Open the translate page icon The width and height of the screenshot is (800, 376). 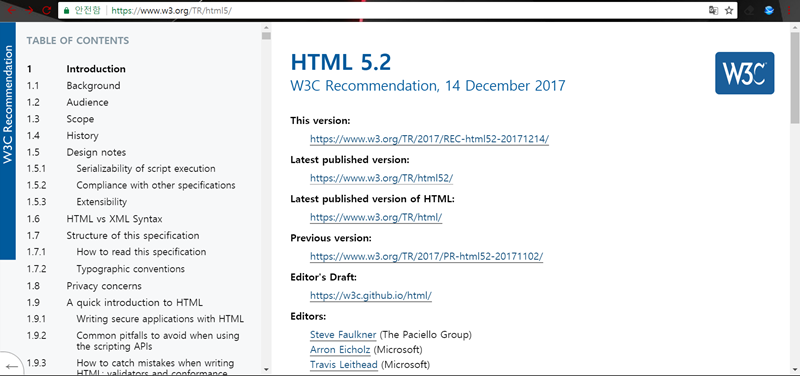(713, 10)
